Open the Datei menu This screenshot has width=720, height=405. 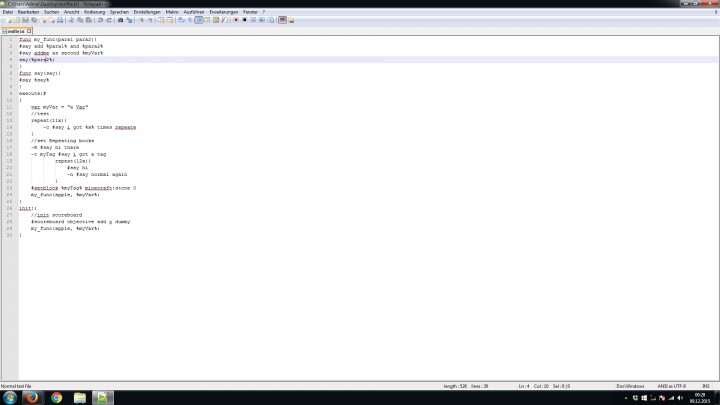coord(7,11)
